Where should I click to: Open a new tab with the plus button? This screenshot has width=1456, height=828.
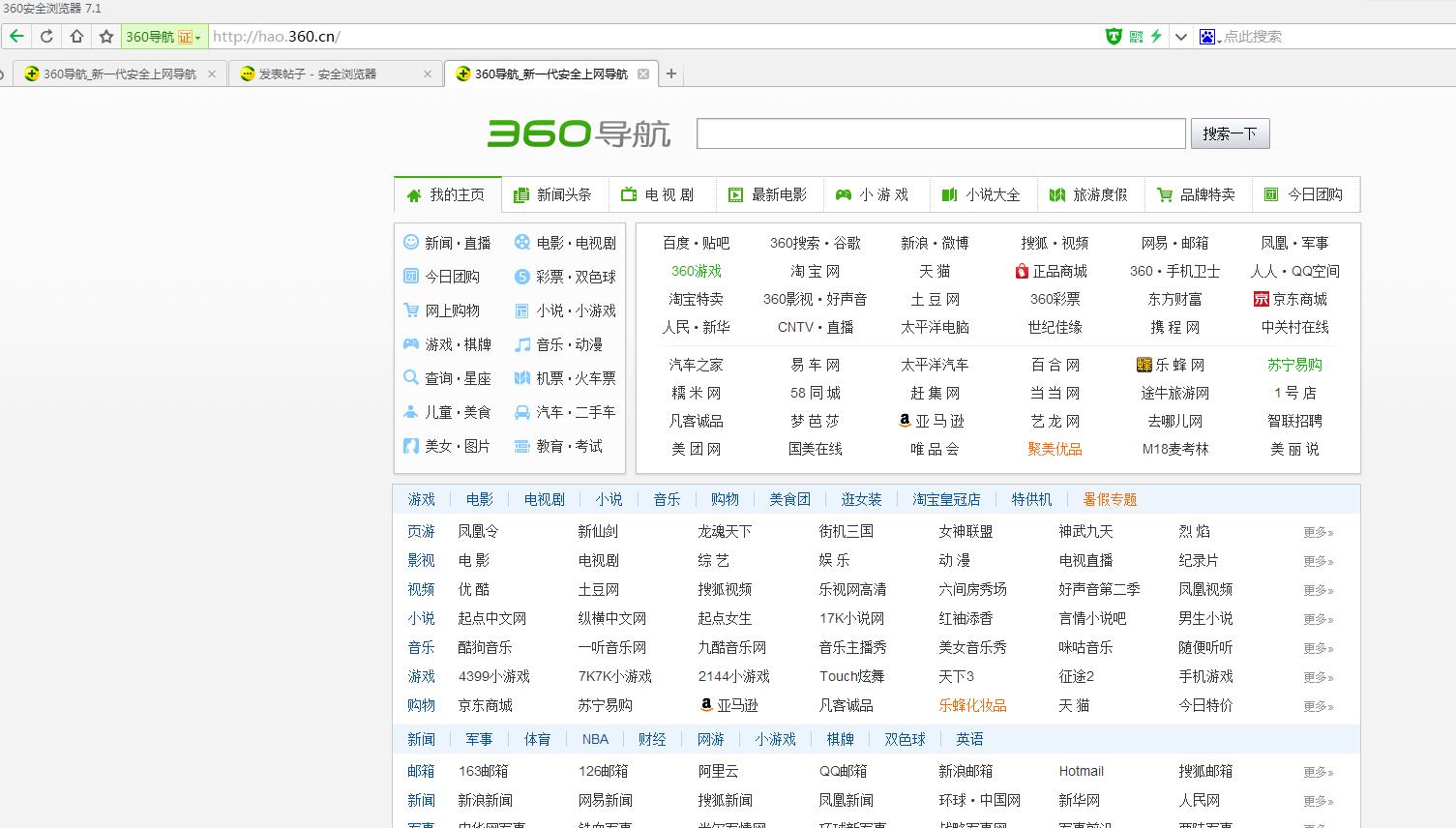(671, 74)
